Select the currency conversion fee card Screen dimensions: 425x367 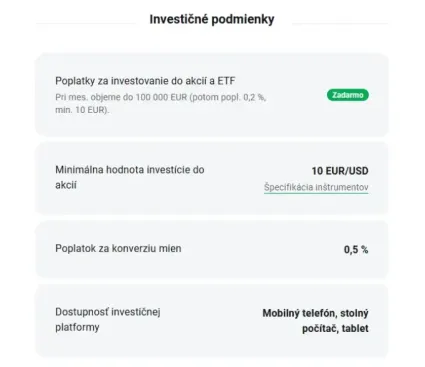tap(212, 249)
